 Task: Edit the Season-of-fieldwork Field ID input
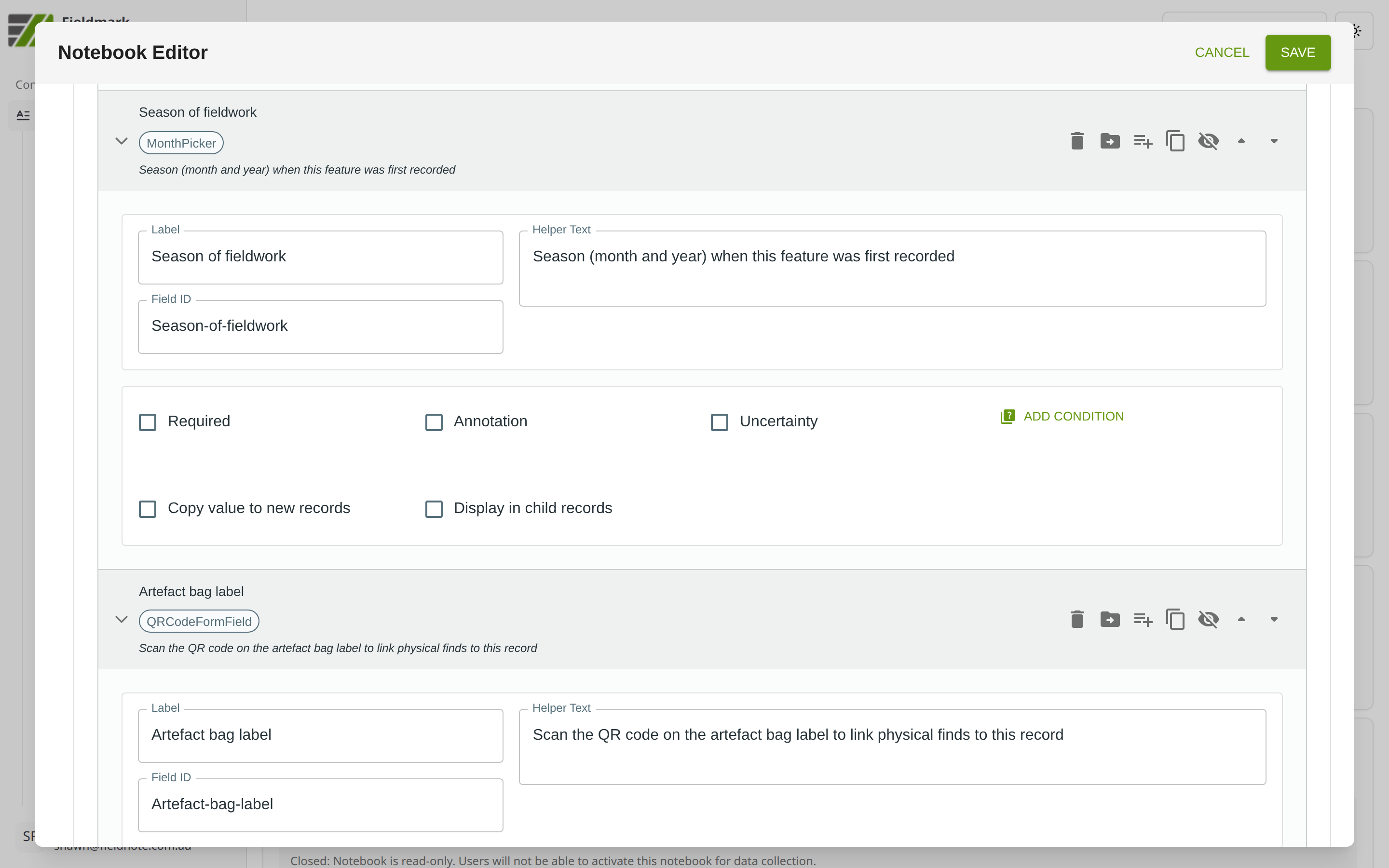(x=320, y=326)
